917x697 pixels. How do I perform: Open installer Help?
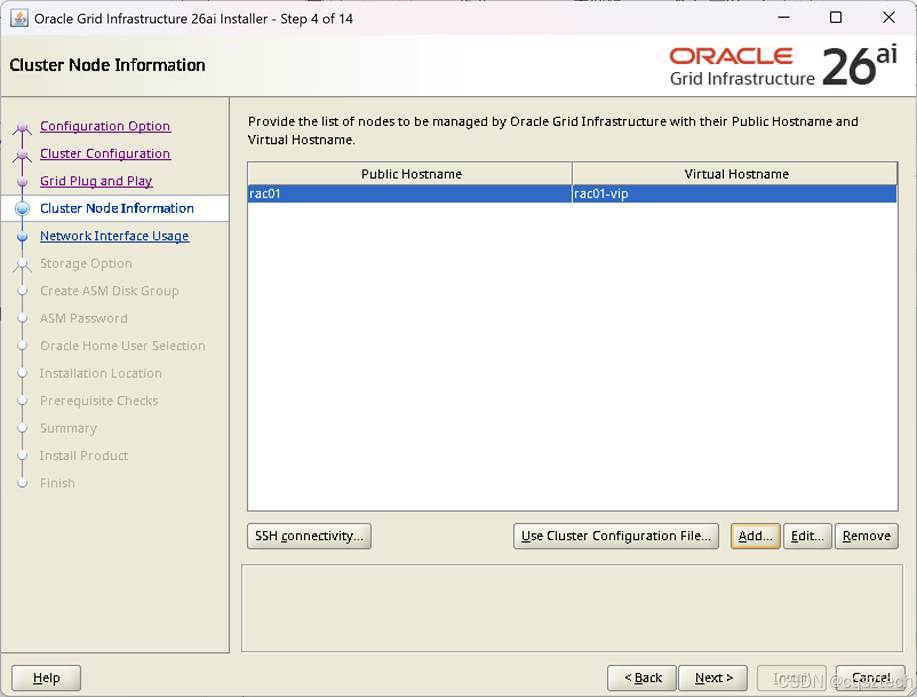tap(46, 678)
